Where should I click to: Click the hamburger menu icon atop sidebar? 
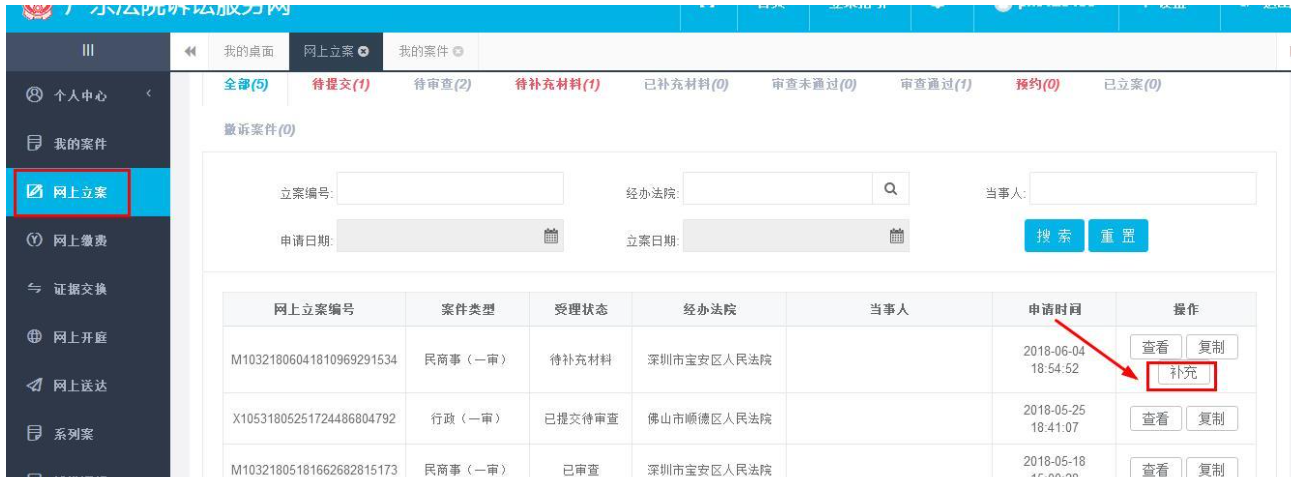click(86, 49)
